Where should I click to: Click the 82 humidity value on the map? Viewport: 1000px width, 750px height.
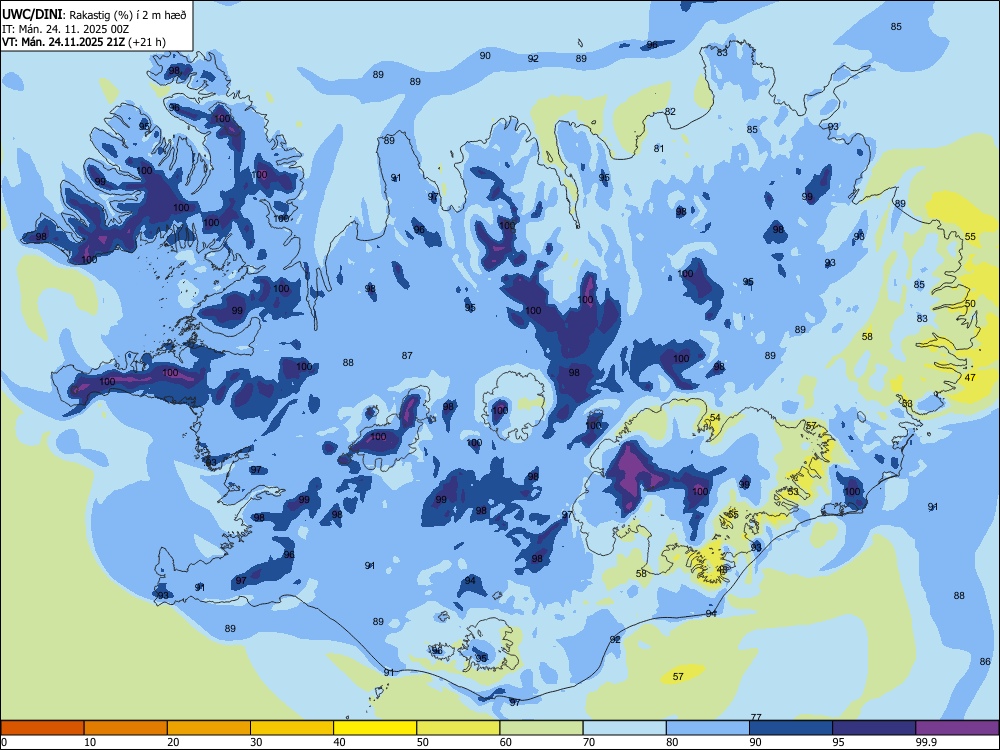point(670,112)
